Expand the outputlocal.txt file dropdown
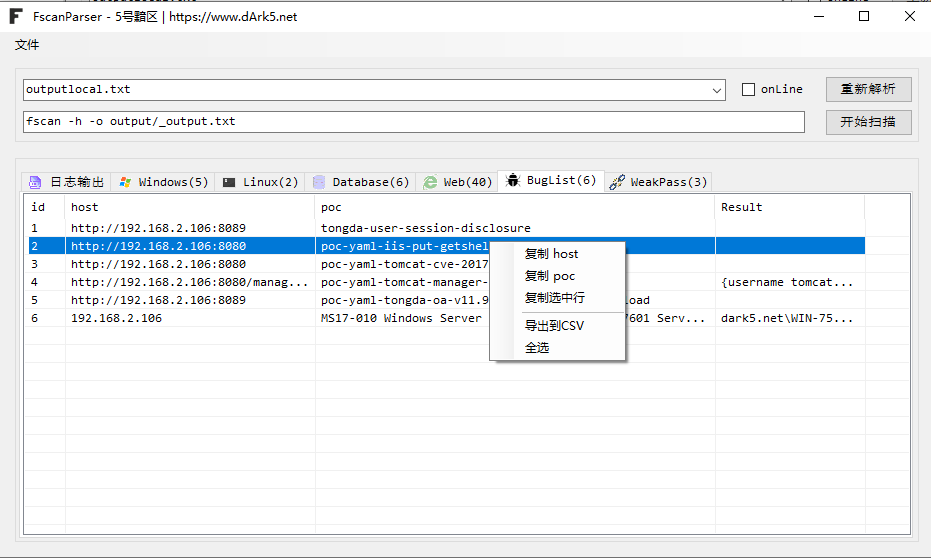The width and height of the screenshot is (931, 558). [x=717, y=90]
